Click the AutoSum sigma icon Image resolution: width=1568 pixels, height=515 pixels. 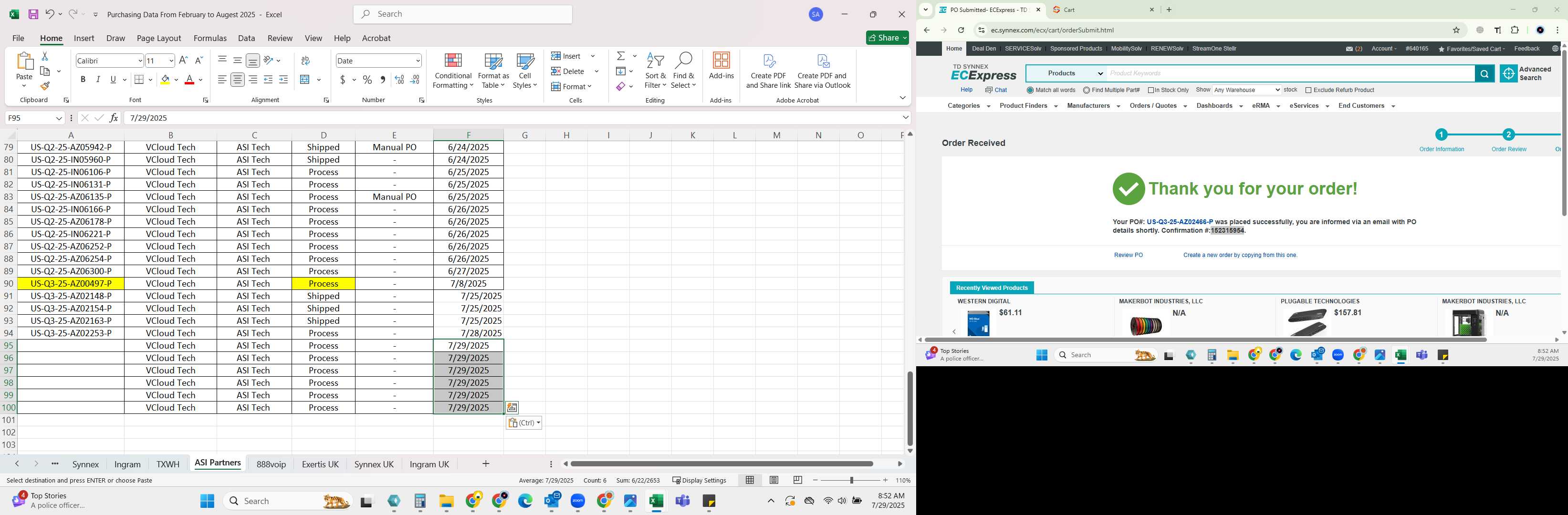[621, 56]
